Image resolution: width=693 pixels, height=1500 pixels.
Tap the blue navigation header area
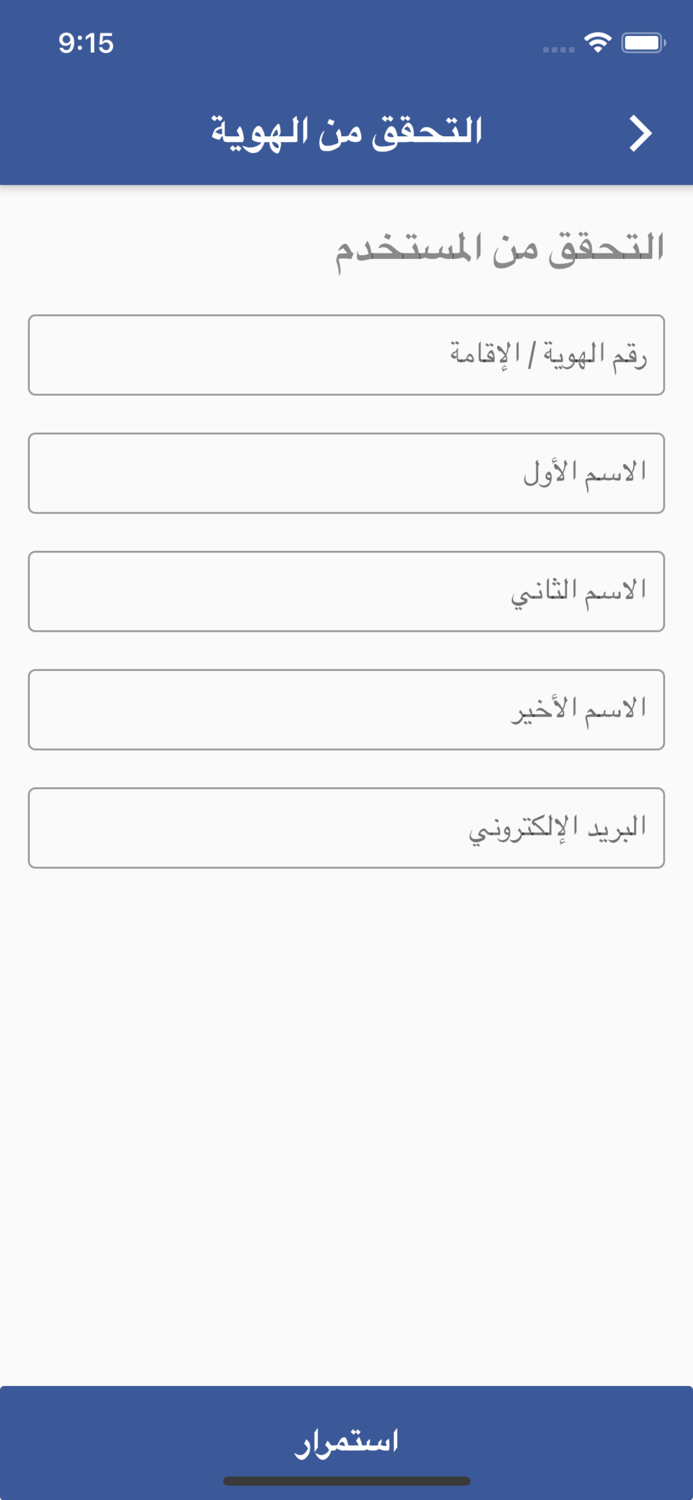click(x=346, y=129)
